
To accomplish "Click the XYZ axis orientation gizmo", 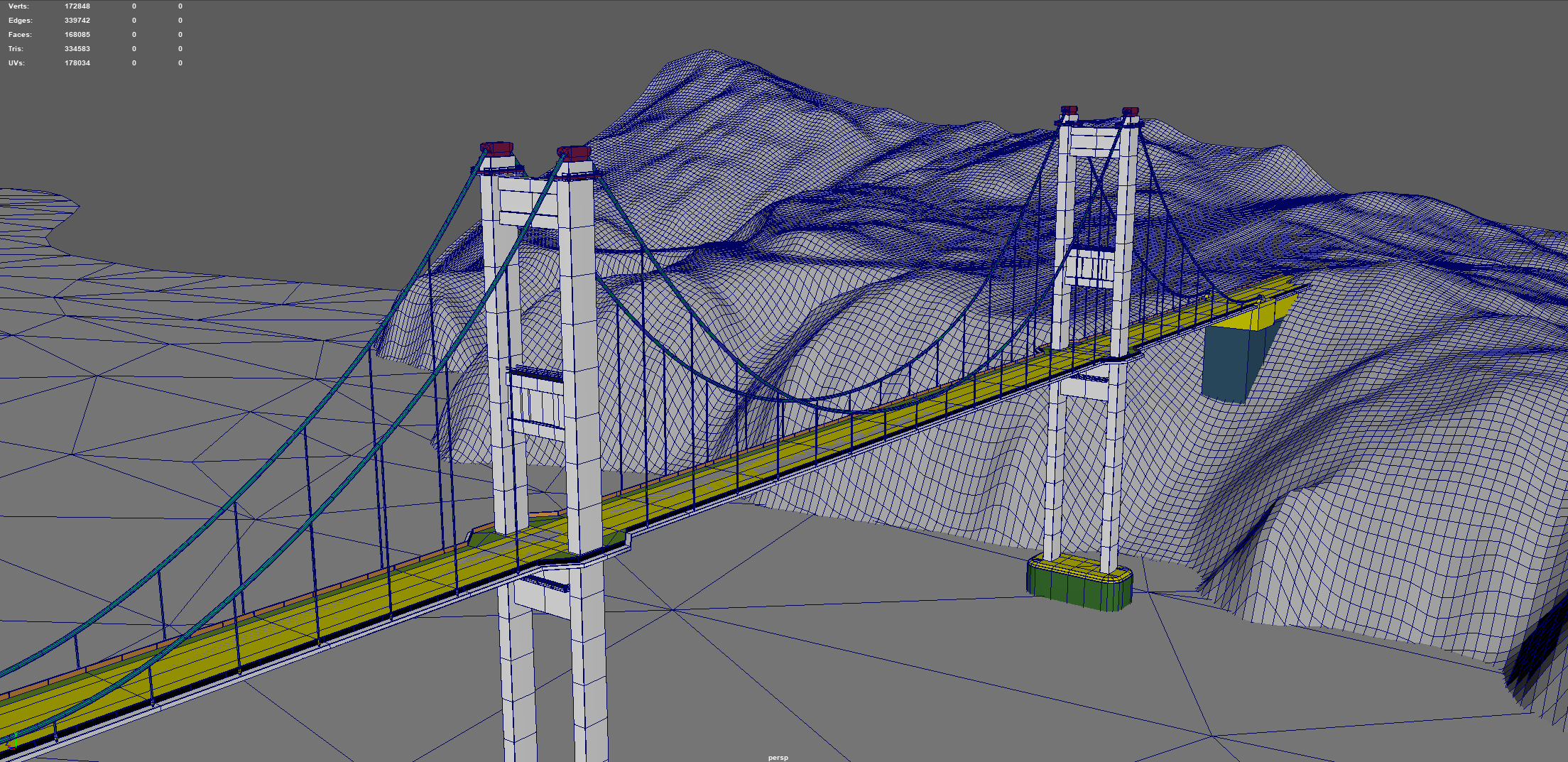I will 10,744.
